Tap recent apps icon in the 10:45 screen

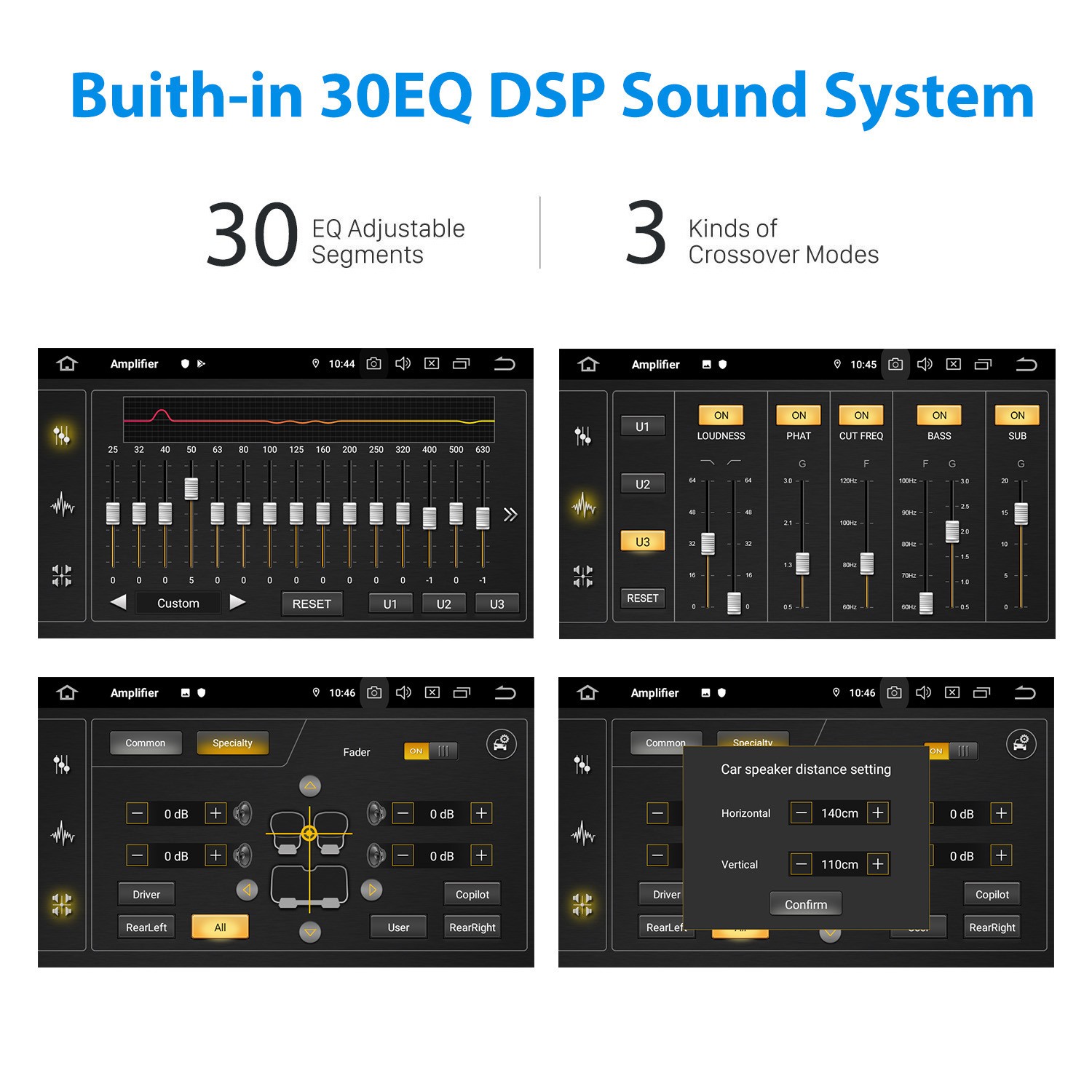984,364
